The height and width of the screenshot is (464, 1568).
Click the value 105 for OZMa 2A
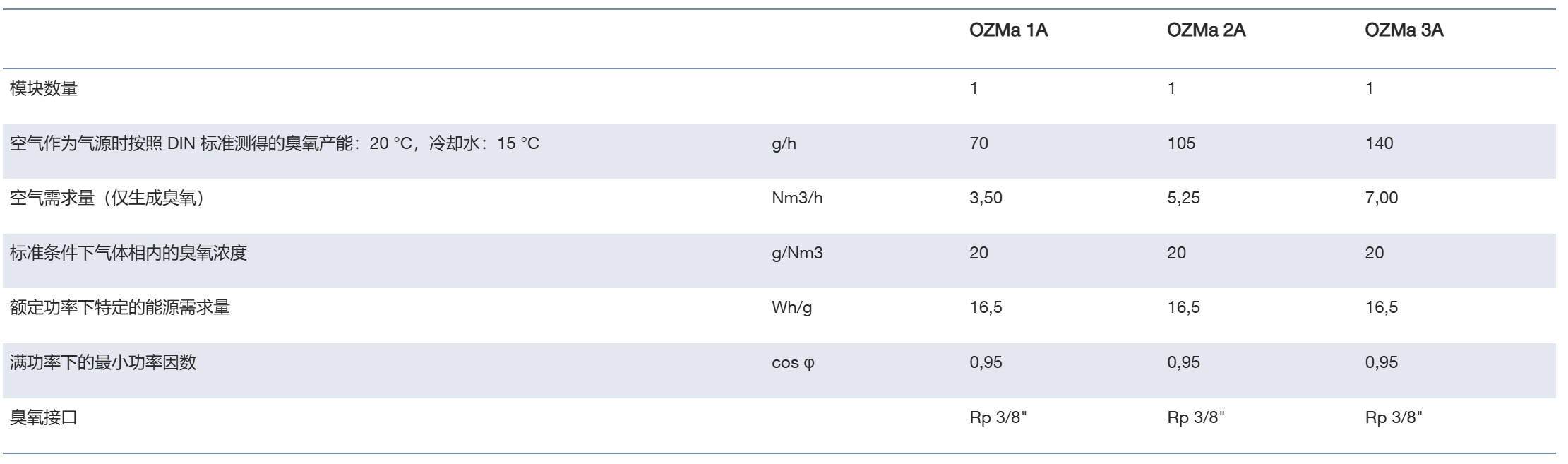1181,143
